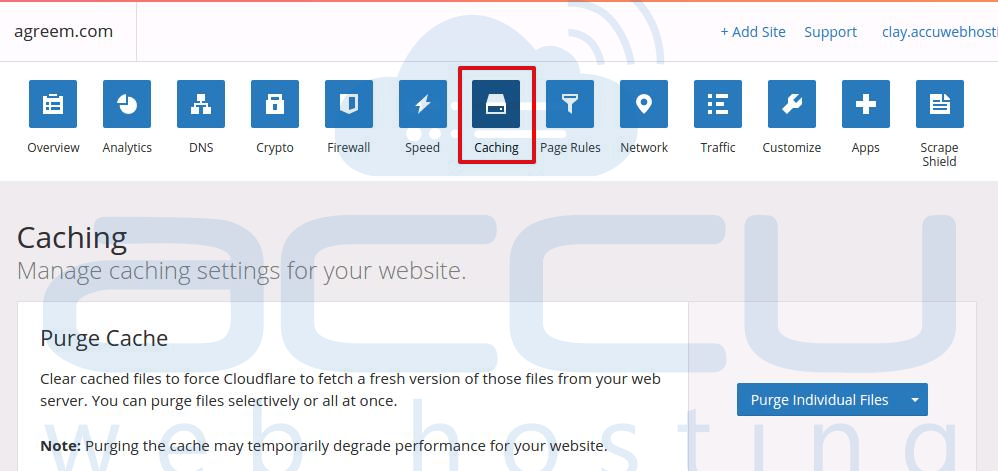The width and height of the screenshot is (998, 471).
Task: Open the Customize wrench icon
Action: coord(792,104)
